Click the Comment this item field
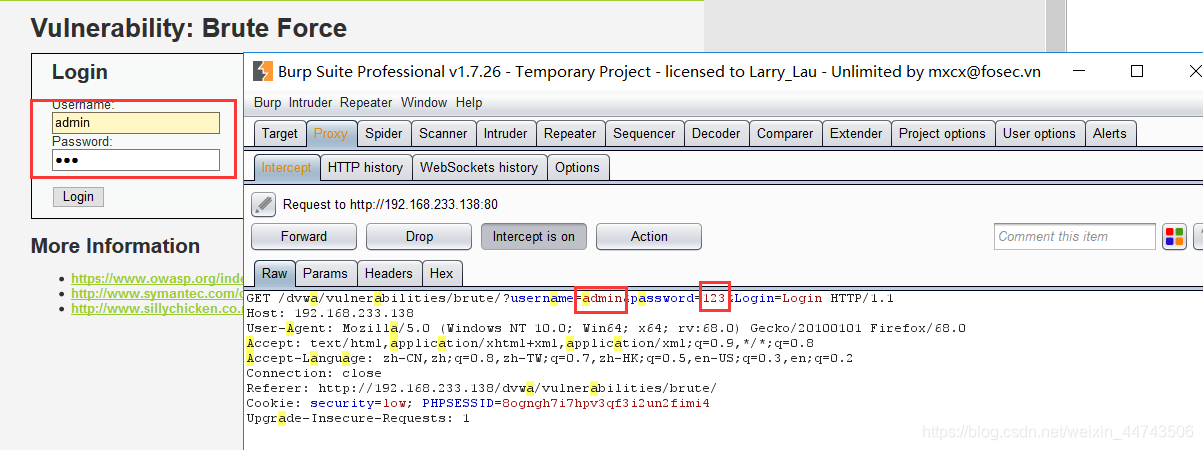The height and width of the screenshot is (450, 1203). [x=1075, y=237]
